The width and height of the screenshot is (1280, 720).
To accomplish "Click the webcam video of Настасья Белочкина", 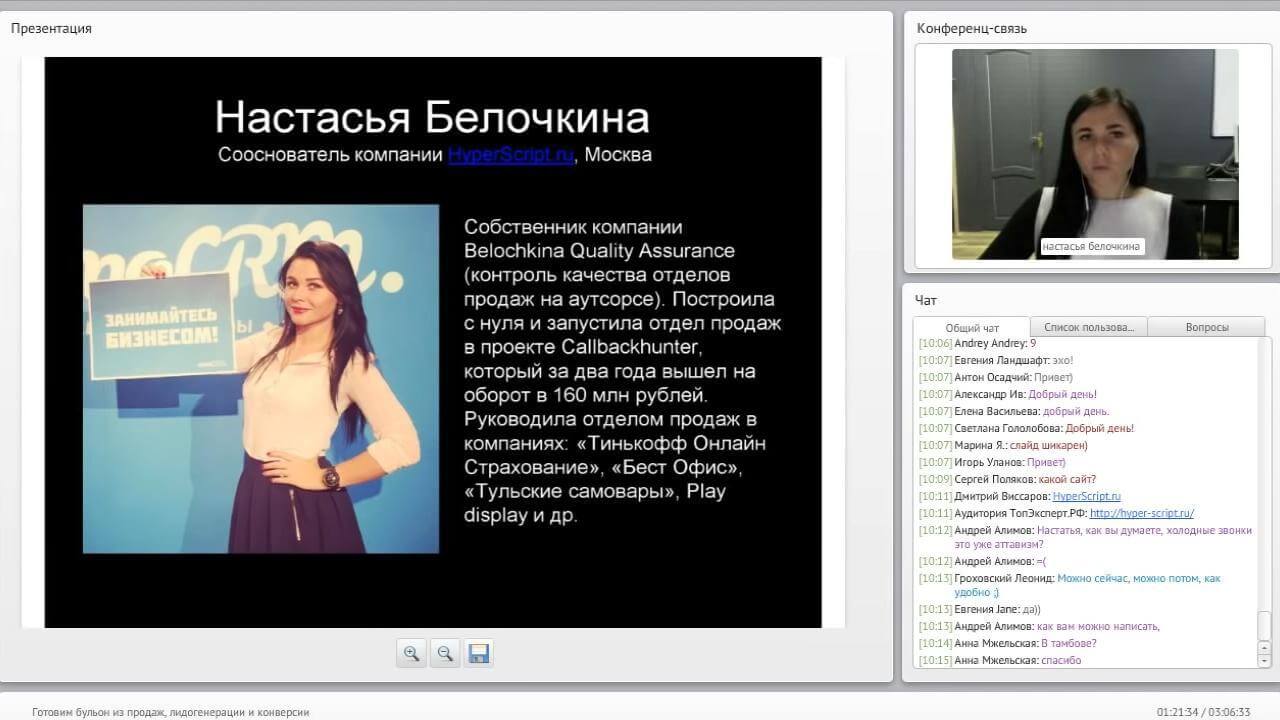I will (x=1095, y=154).
